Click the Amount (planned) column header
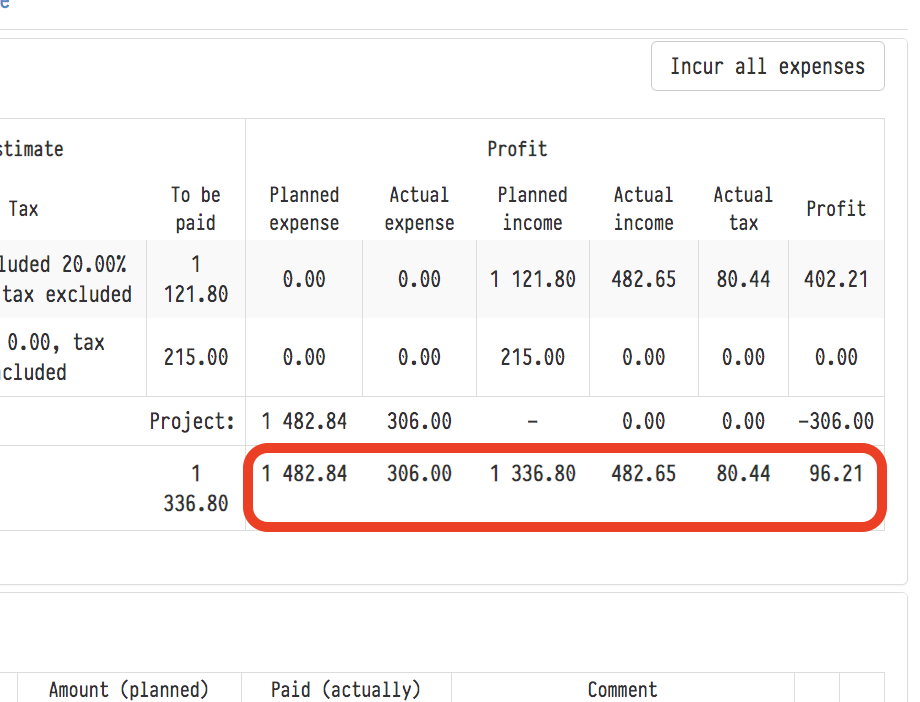 pos(129,689)
